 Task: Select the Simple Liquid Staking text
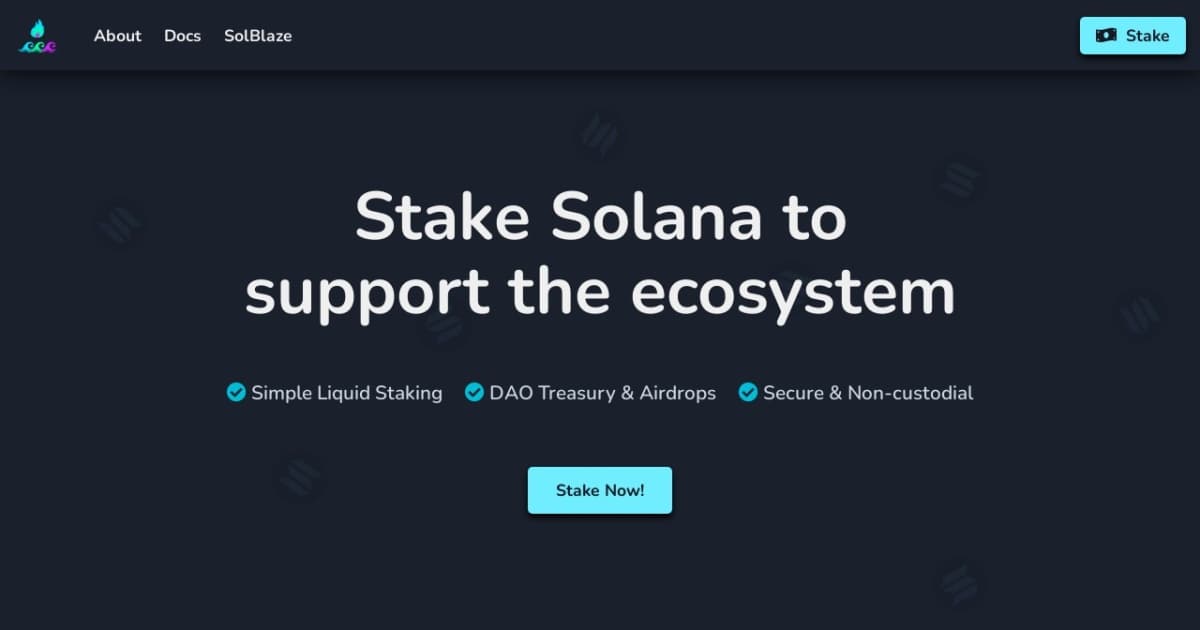coord(346,393)
